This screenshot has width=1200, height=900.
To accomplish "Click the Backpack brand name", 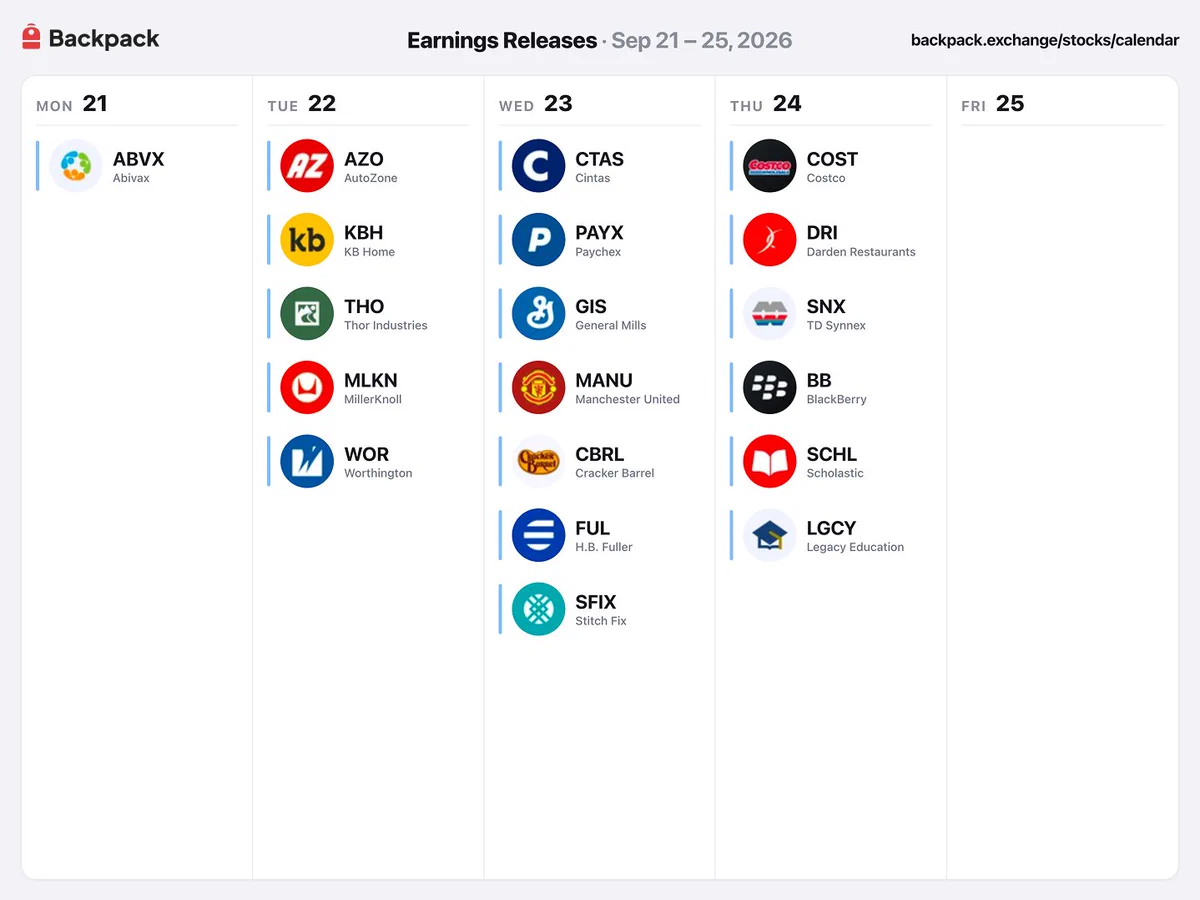I will [x=104, y=39].
